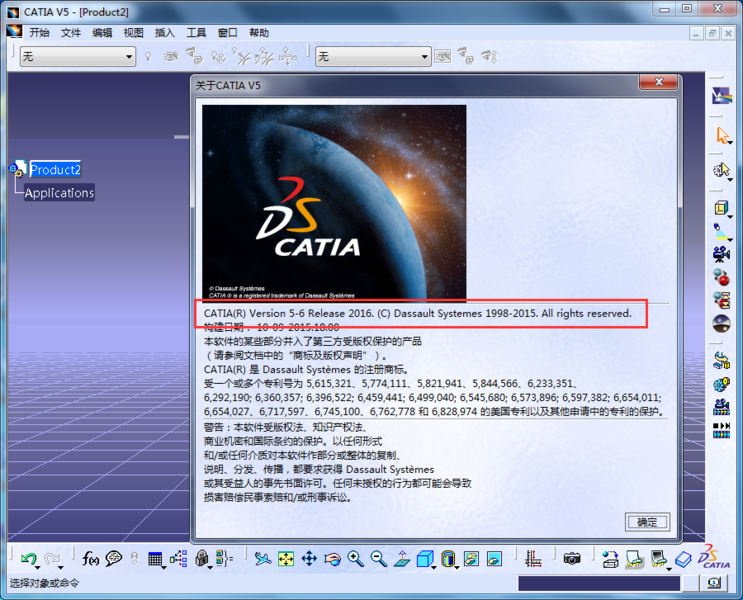Click the Fly Mode airplane icon
This screenshot has width=743, height=600.
pyautogui.click(x=263, y=559)
